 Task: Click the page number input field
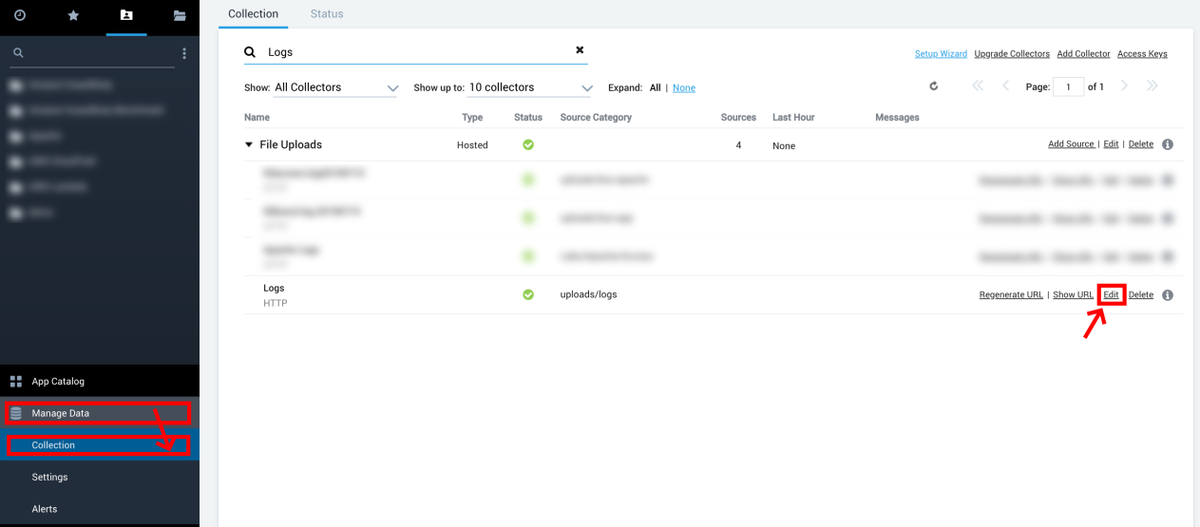[x=1069, y=87]
